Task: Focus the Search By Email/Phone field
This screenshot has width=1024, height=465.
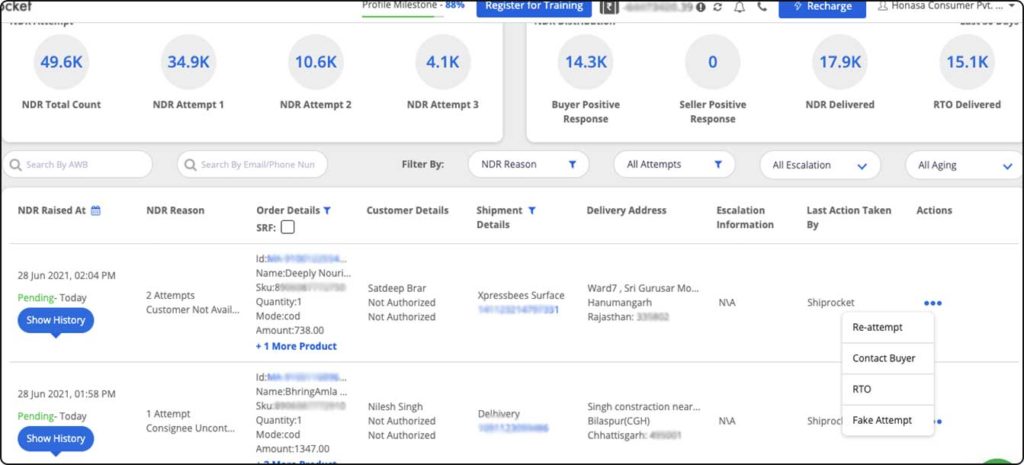Action: (252, 165)
